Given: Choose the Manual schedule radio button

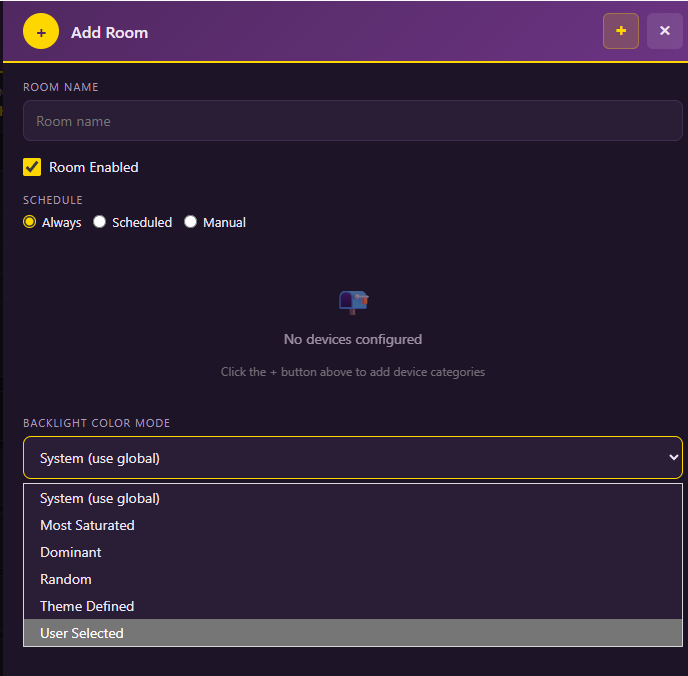Looking at the screenshot, I should [190, 222].
